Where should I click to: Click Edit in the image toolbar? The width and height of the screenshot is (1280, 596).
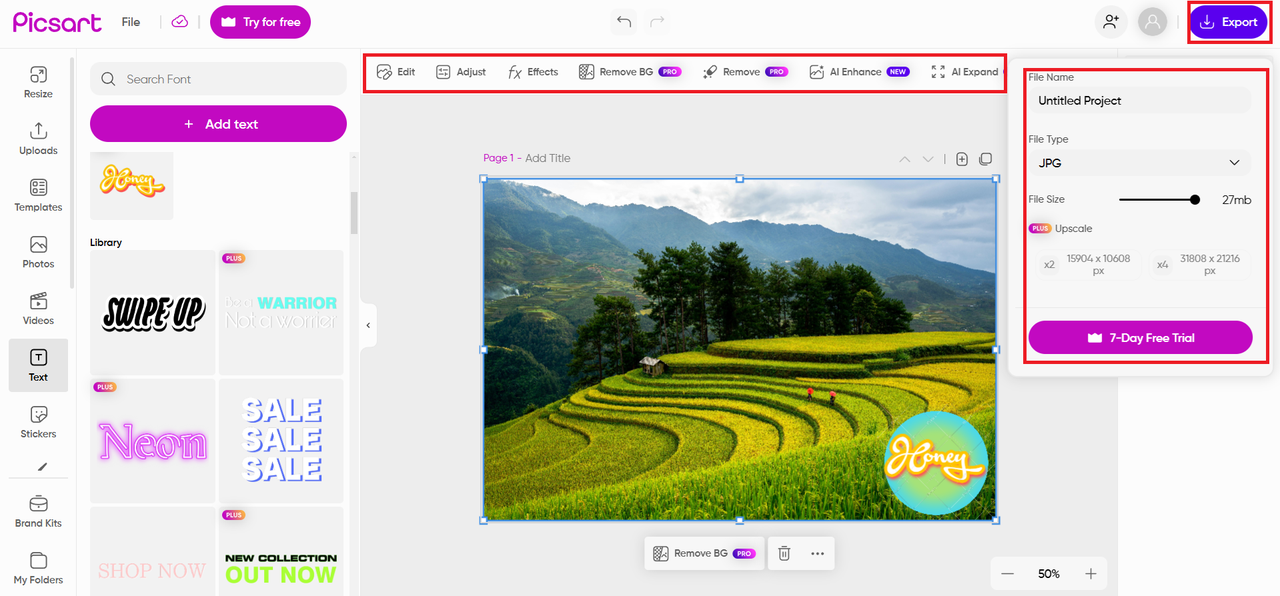tap(396, 72)
